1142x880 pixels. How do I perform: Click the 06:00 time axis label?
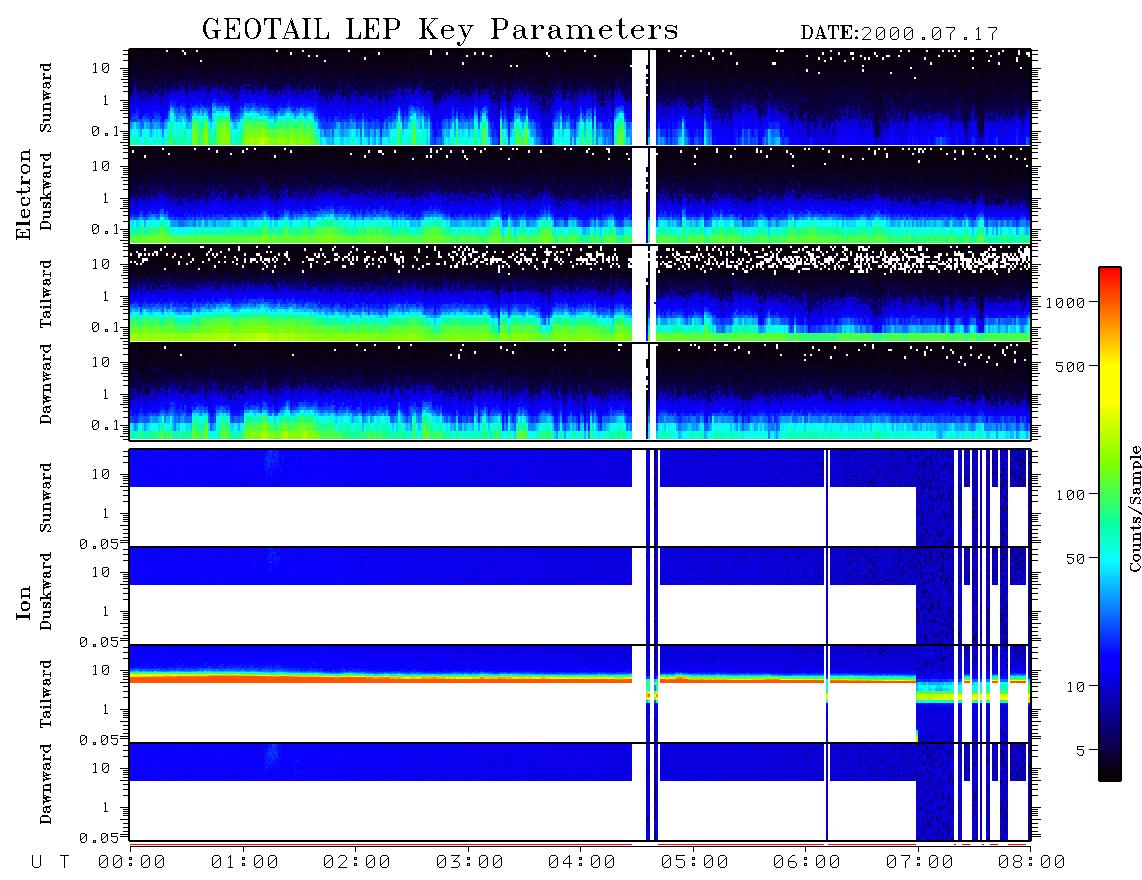(807, 863)
